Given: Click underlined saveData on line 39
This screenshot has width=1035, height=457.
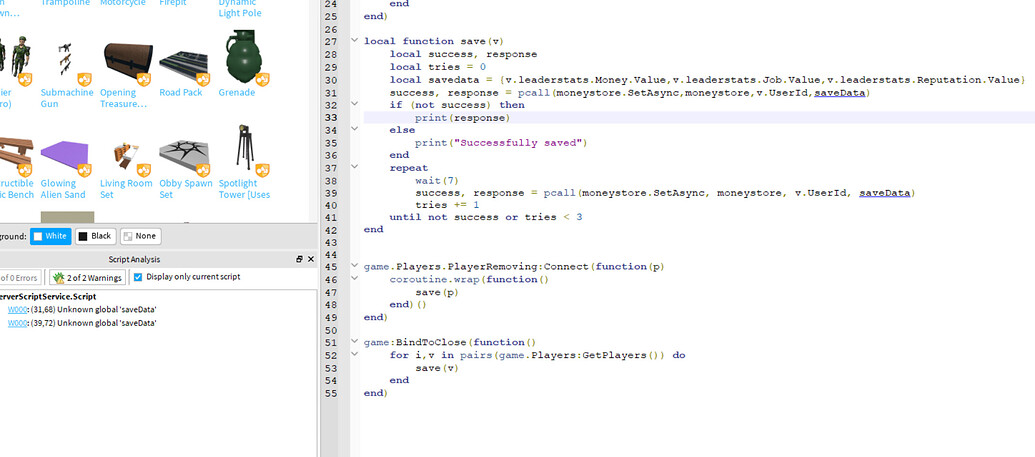Looking at the screenshot, I should [x=885, y=193].
